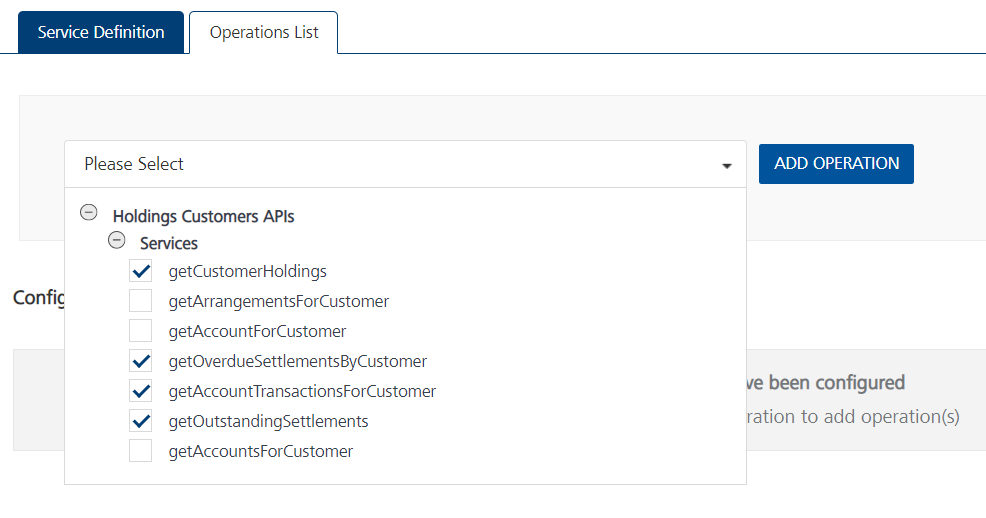Enable the getAccountForCustomer checkbox
Screen dimensions: 986x518
coord(141,331)
